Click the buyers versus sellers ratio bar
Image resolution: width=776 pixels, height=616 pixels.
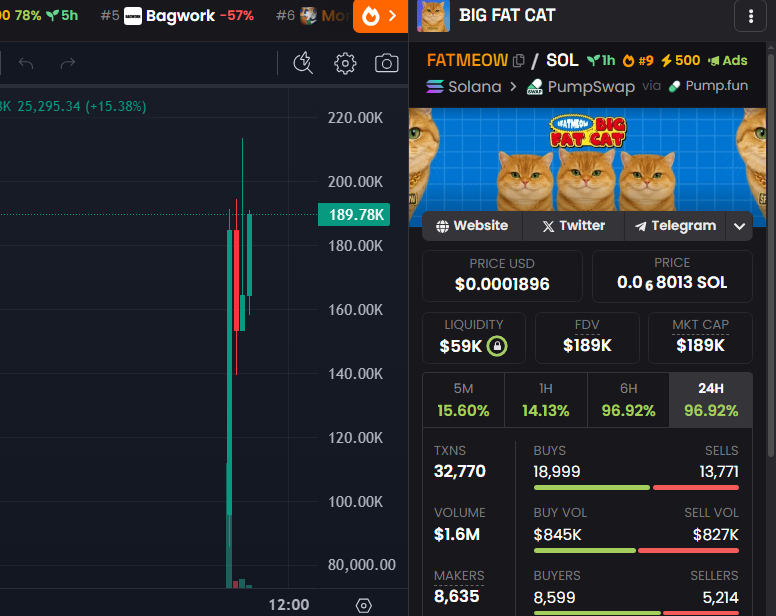[x=636, y=614]
